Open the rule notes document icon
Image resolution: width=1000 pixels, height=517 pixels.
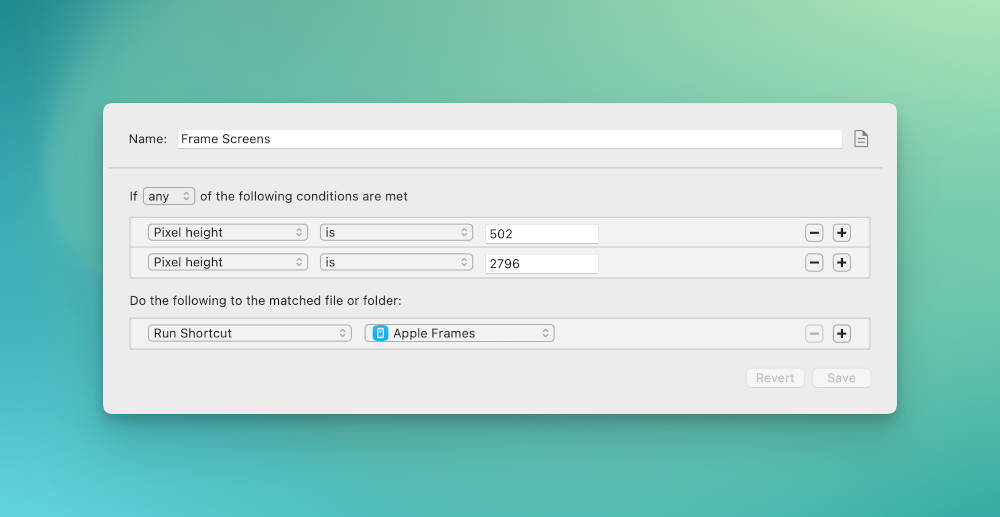click(x=861, y=138)
